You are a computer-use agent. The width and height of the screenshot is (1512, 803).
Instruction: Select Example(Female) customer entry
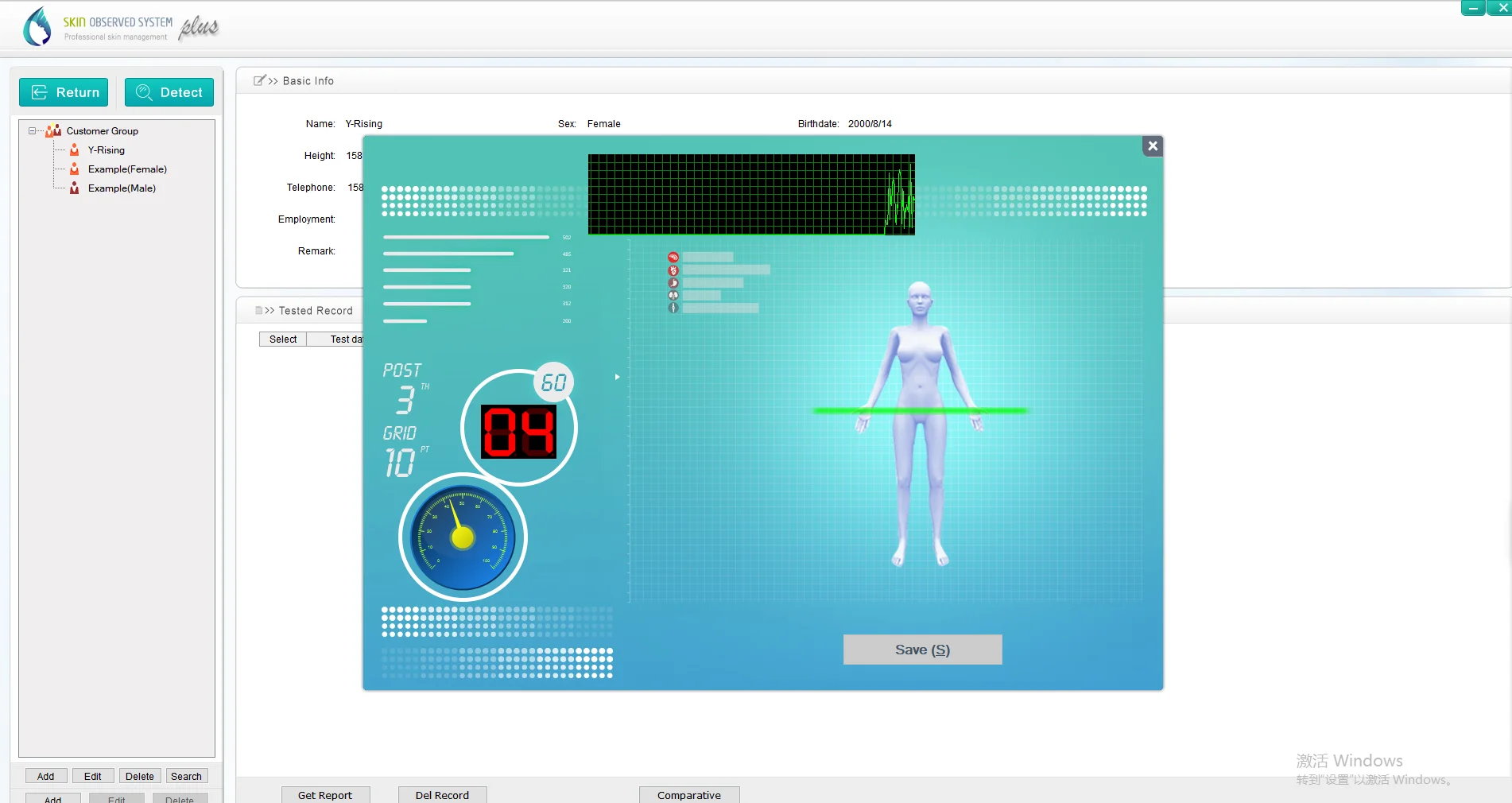(x=127, y=169)
